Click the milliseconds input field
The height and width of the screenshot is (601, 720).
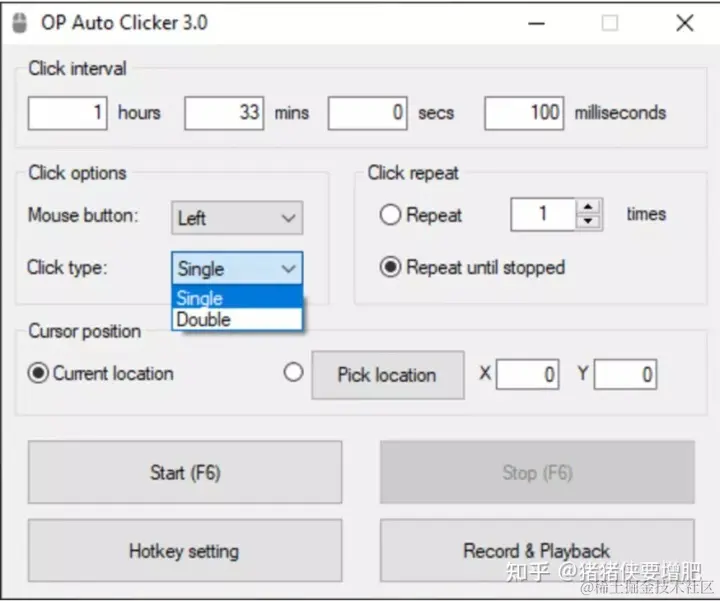click(524, 113)
